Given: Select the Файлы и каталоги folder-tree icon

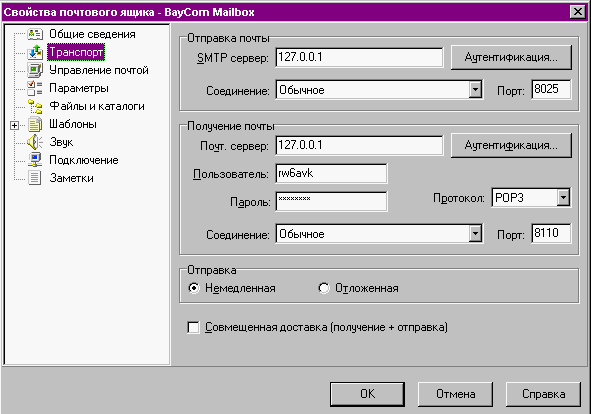Looking at the screenshot, I should [35, 106].
